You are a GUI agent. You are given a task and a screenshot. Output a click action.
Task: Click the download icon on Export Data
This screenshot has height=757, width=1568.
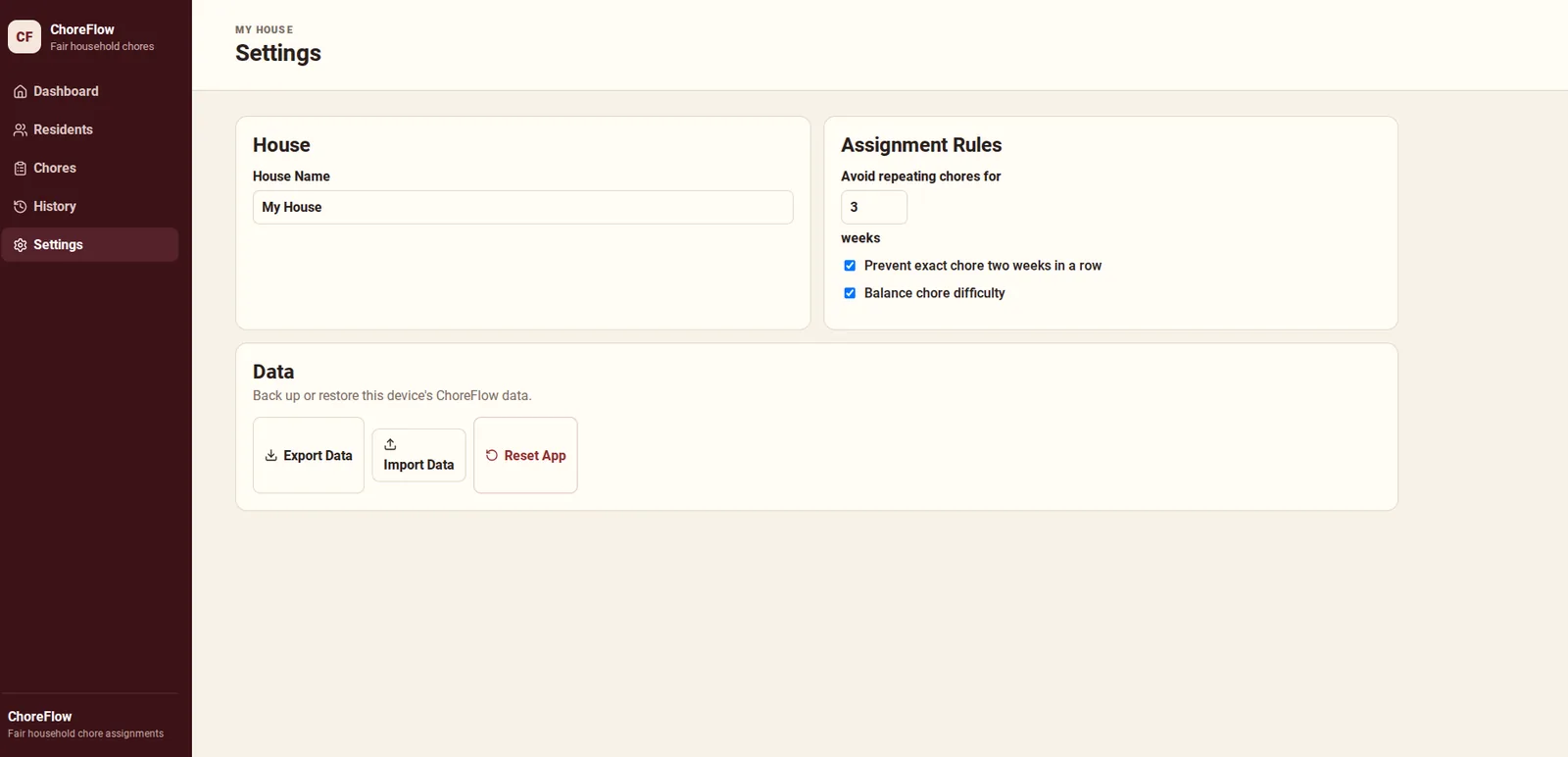[271, 455]
